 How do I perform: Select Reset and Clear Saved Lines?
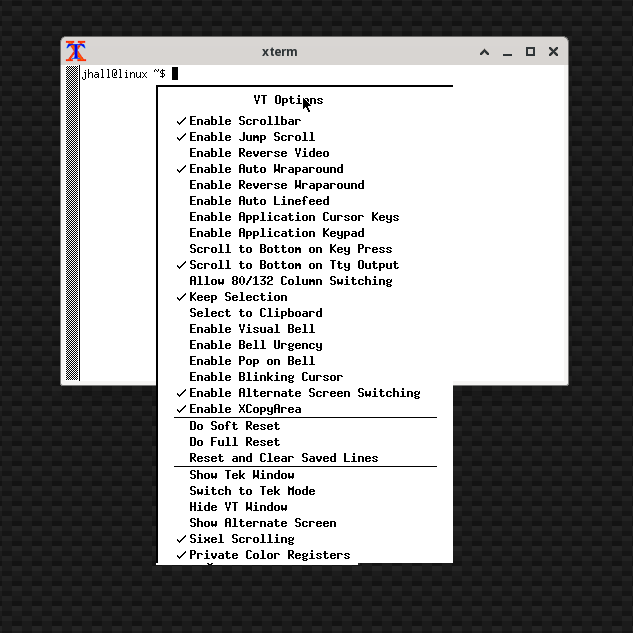tap(305, 458)
